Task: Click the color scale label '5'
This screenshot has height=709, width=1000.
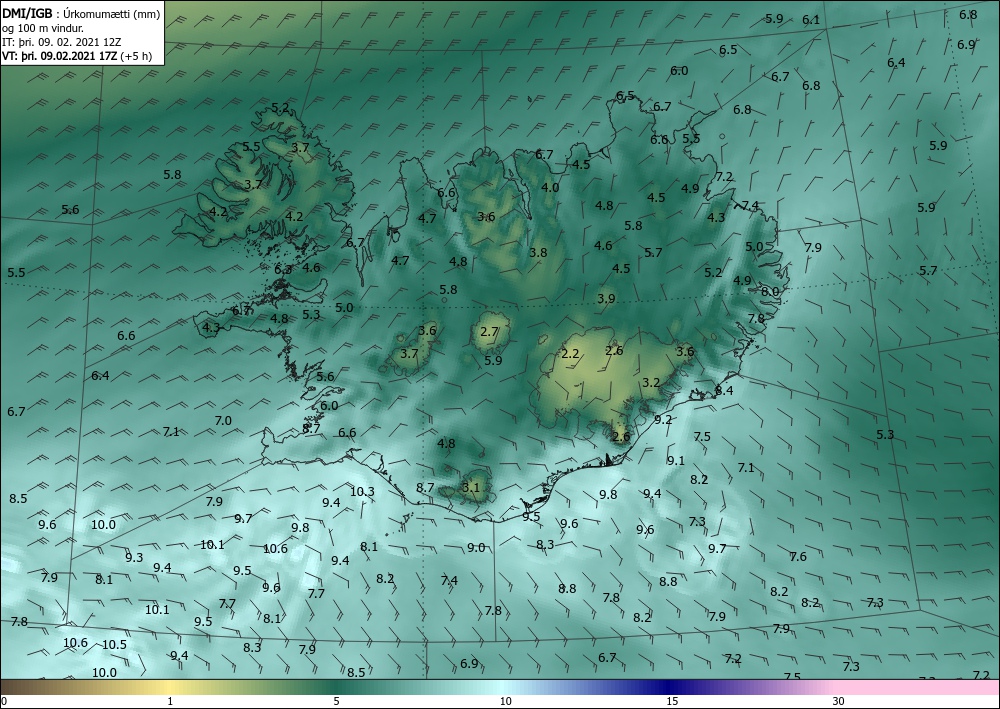Action: coord(336,701)
